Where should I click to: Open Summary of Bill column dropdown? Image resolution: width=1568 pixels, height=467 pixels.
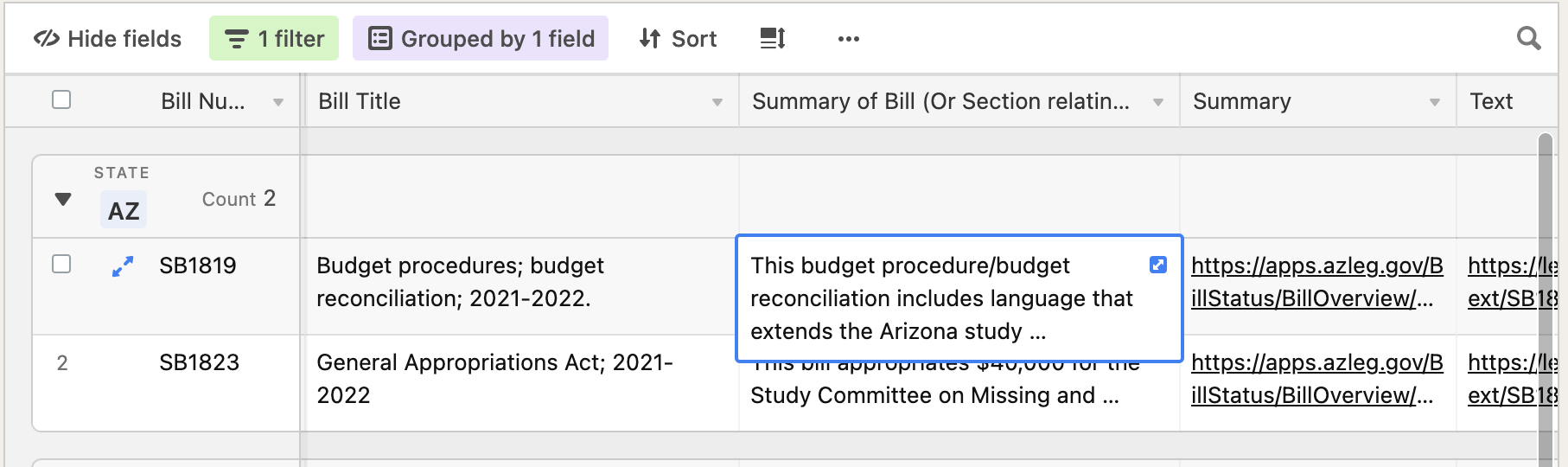point(1158,102)
